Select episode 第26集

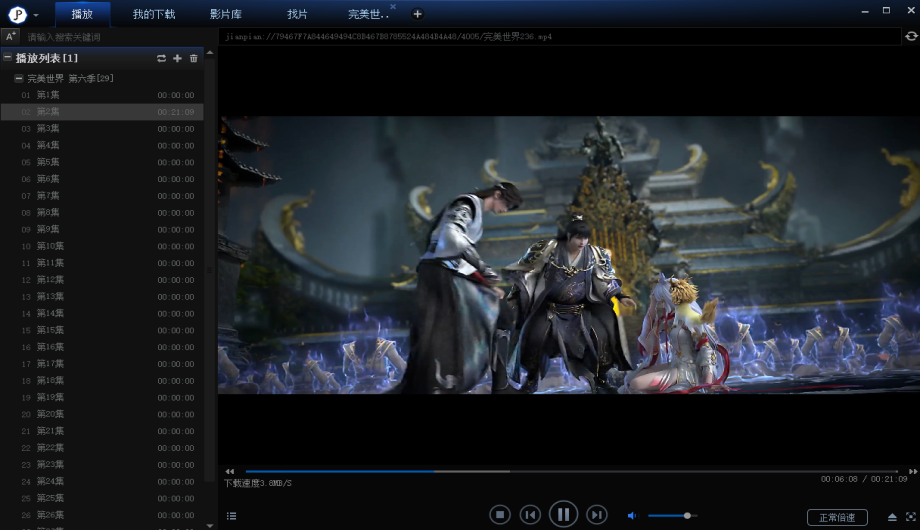tap(102, 515)
